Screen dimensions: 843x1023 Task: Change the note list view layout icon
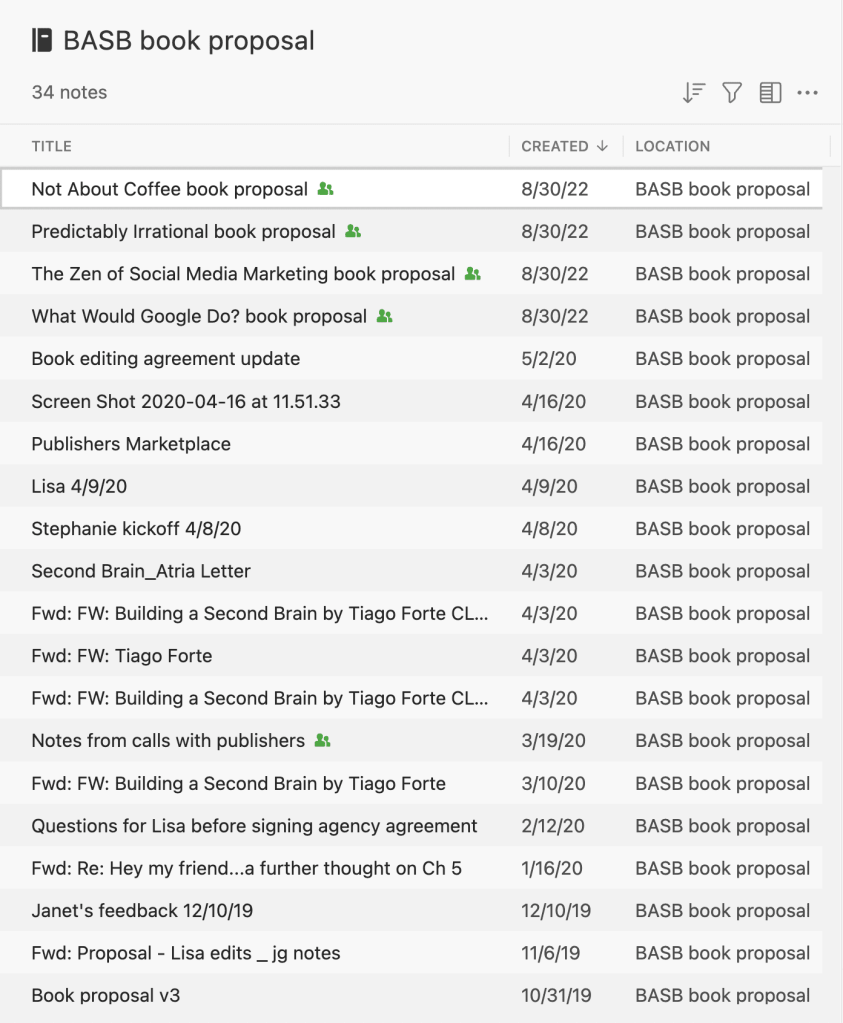click(769, 93)
